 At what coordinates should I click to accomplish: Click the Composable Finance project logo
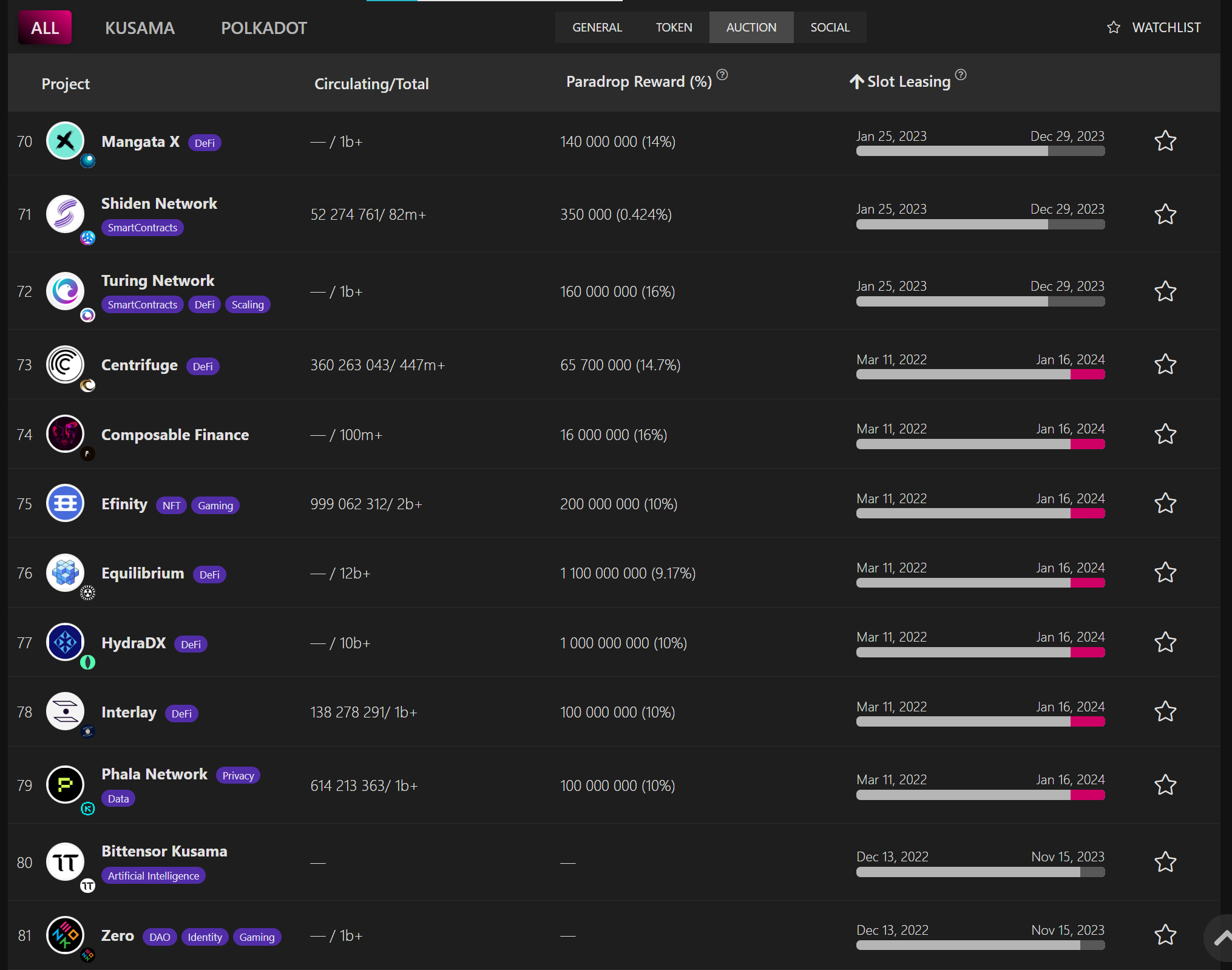coord(65,433)
